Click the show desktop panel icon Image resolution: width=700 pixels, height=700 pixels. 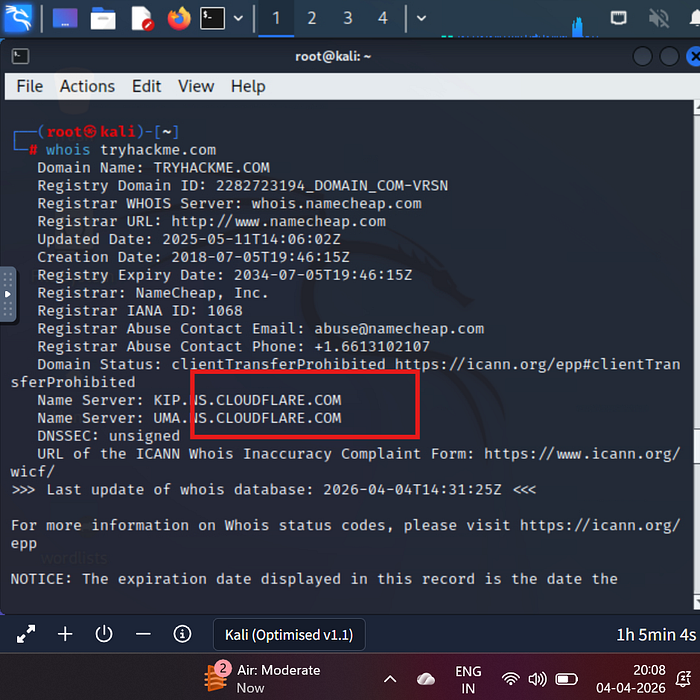[x=65, y=18]
